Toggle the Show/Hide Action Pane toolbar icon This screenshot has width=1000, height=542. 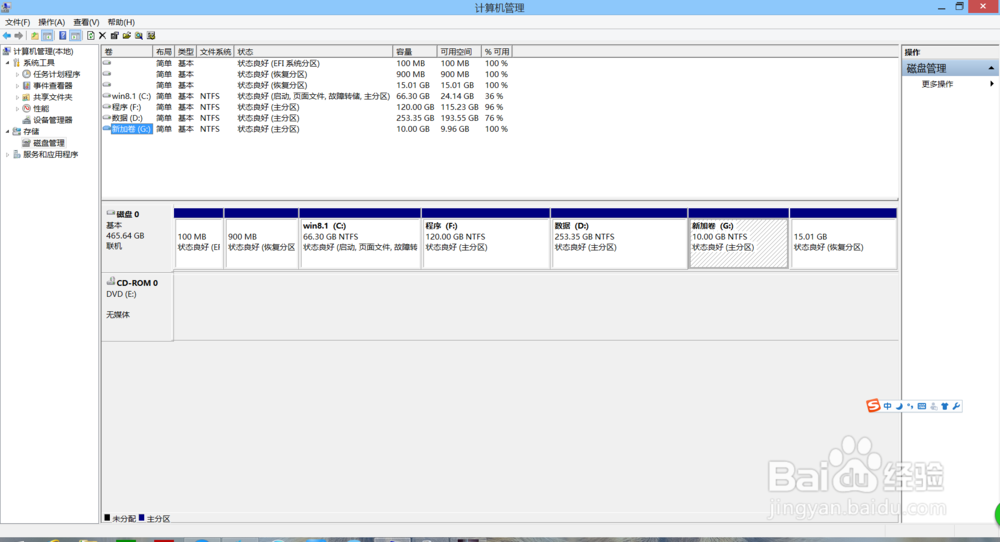tap(75, 36)
